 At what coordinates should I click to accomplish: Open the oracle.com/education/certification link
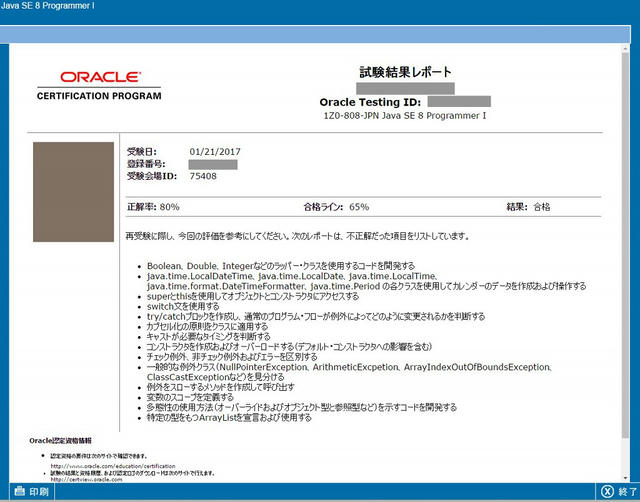[113, 466]
